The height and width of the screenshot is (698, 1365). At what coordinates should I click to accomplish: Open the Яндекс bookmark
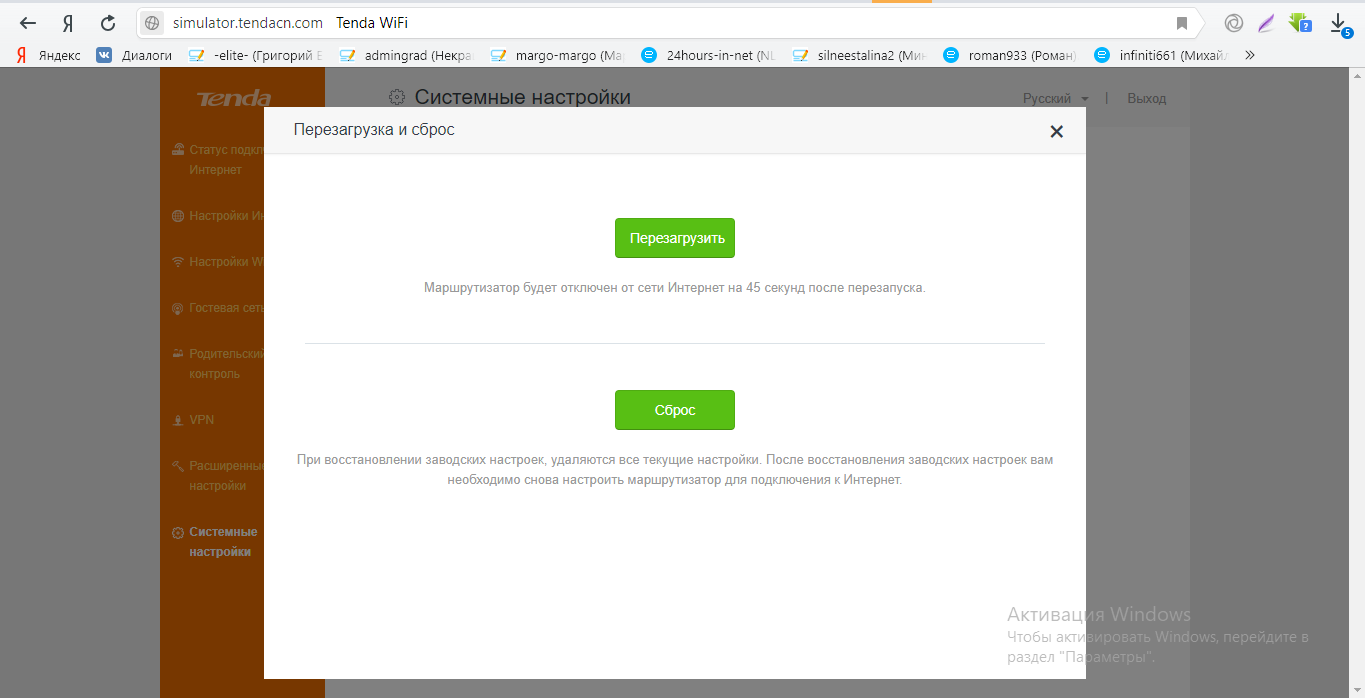[49, 56]
